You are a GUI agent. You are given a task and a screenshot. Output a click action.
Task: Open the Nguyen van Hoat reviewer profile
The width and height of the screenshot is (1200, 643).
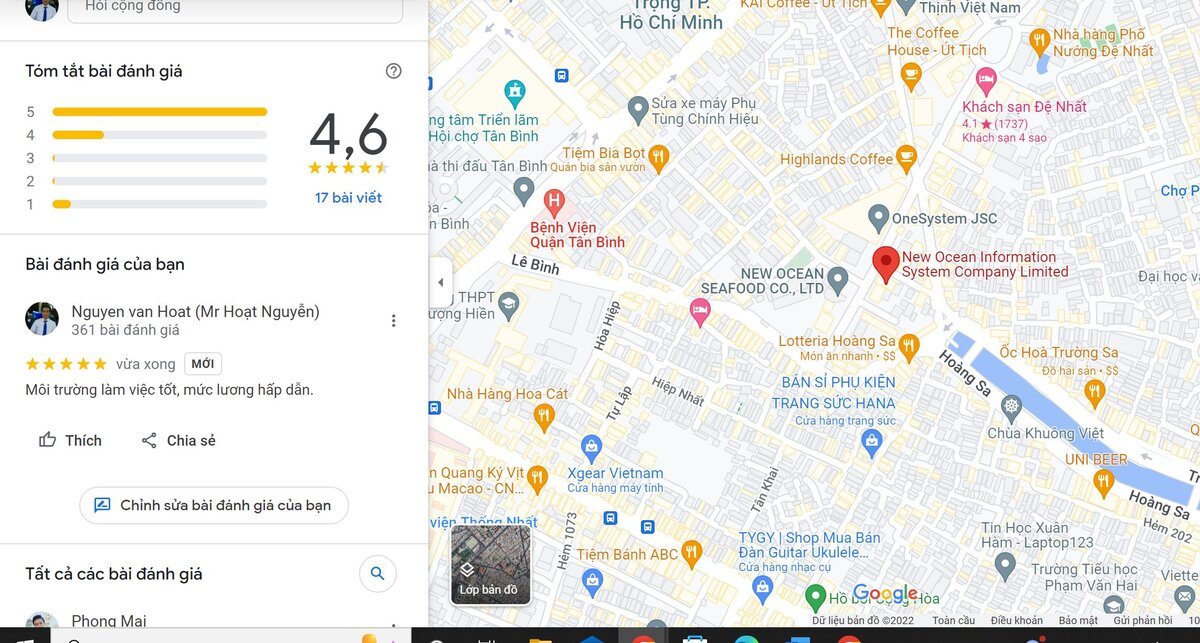tap(195, 311)
